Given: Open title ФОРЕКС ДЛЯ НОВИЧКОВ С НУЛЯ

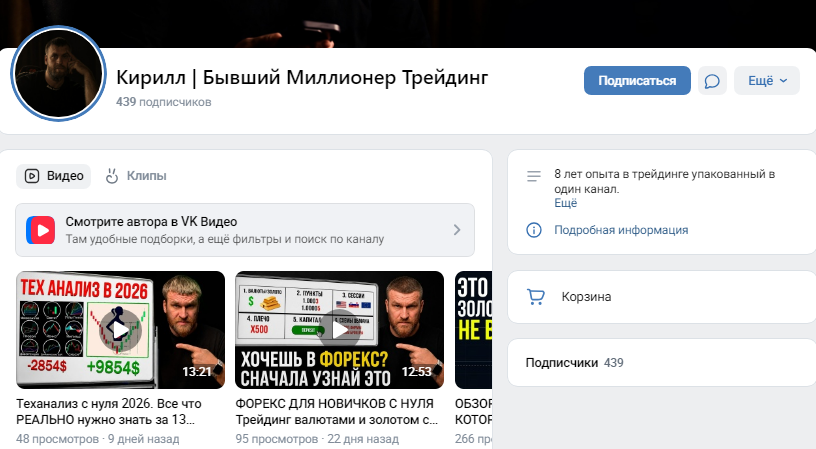Looking at the screenshot, I should [x=337, y=412].
